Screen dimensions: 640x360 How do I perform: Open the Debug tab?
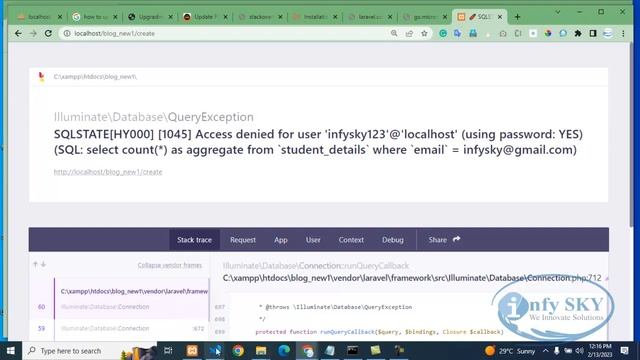coord(393,240)
